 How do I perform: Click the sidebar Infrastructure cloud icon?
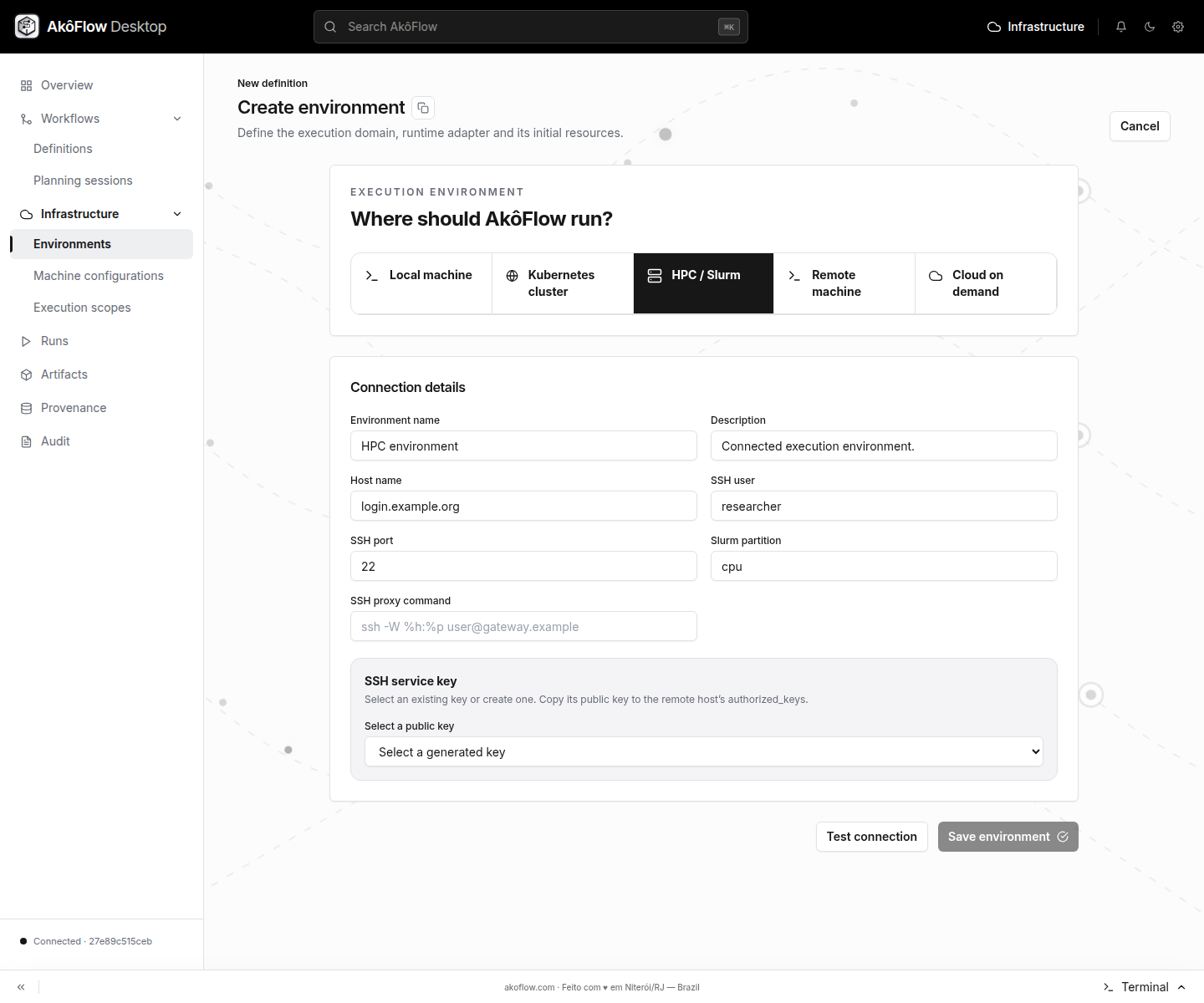tap(27, 214)
